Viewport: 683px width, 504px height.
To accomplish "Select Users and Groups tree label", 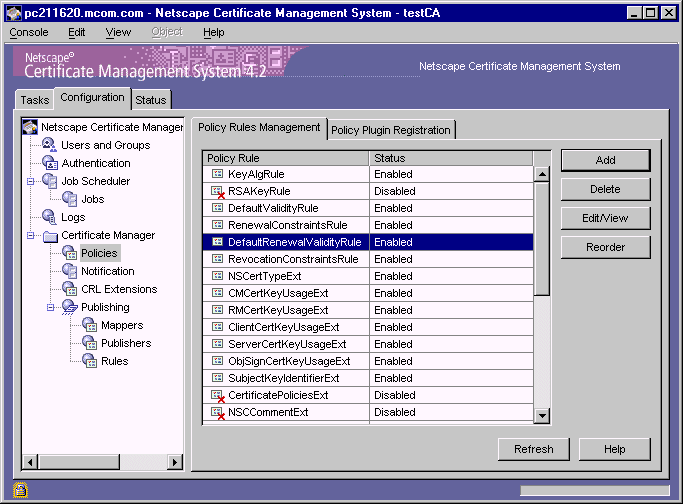I will [105, 145].
